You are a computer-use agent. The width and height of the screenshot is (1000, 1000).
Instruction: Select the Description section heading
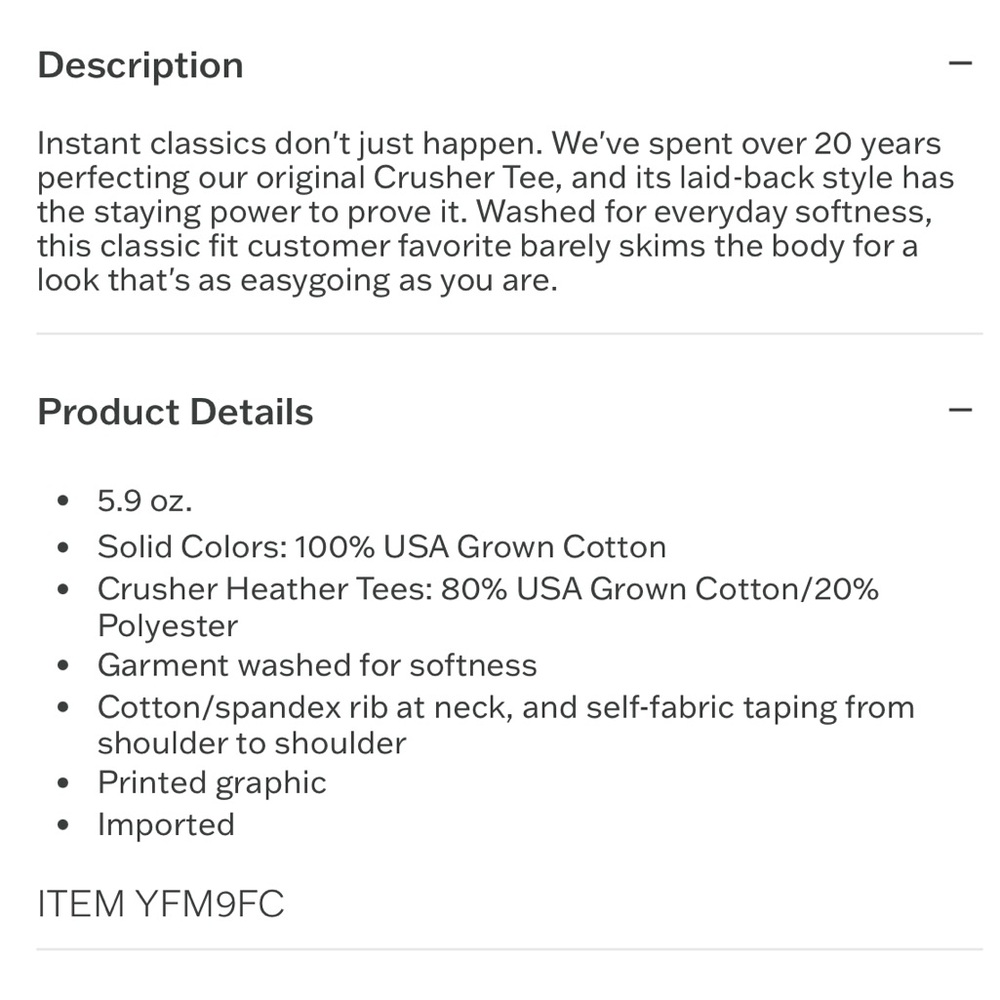tap(140, 65)
